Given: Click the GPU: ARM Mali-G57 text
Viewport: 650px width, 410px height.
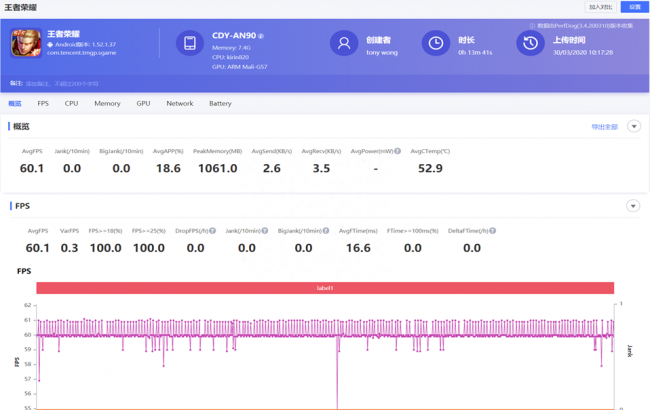Looking at the screenshot, I should [x=240, y=67].
